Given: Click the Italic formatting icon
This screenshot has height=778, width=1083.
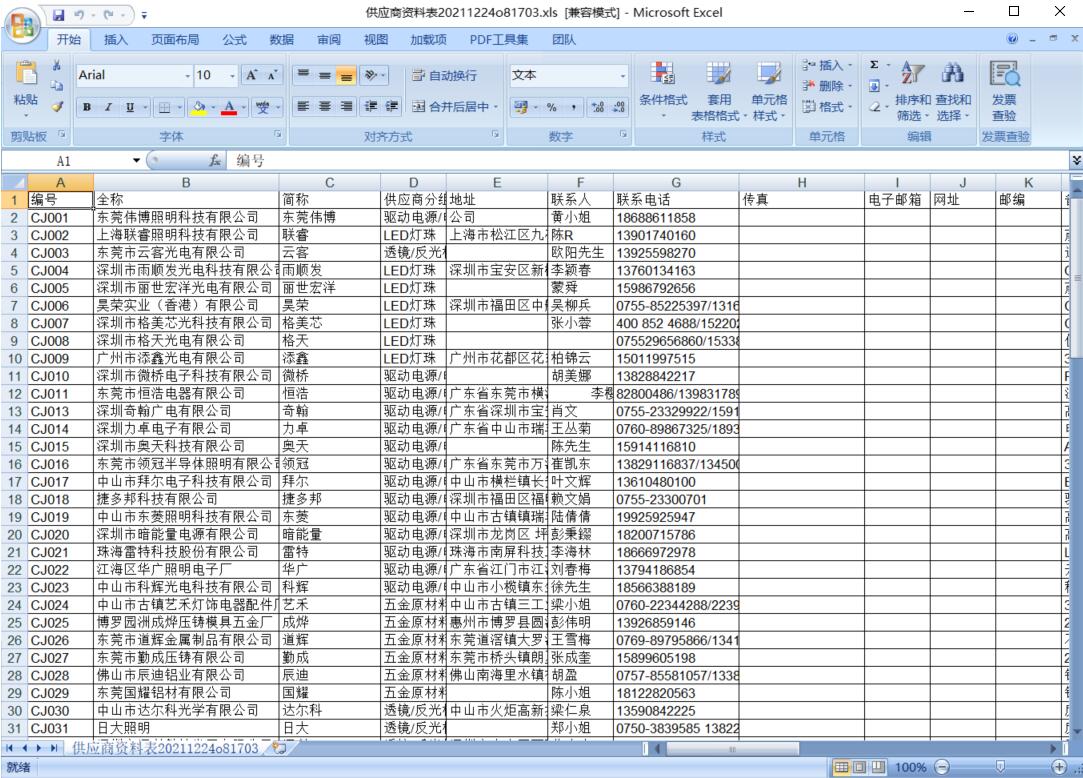Looking at the screenshot, I should [x=107, y=106].
